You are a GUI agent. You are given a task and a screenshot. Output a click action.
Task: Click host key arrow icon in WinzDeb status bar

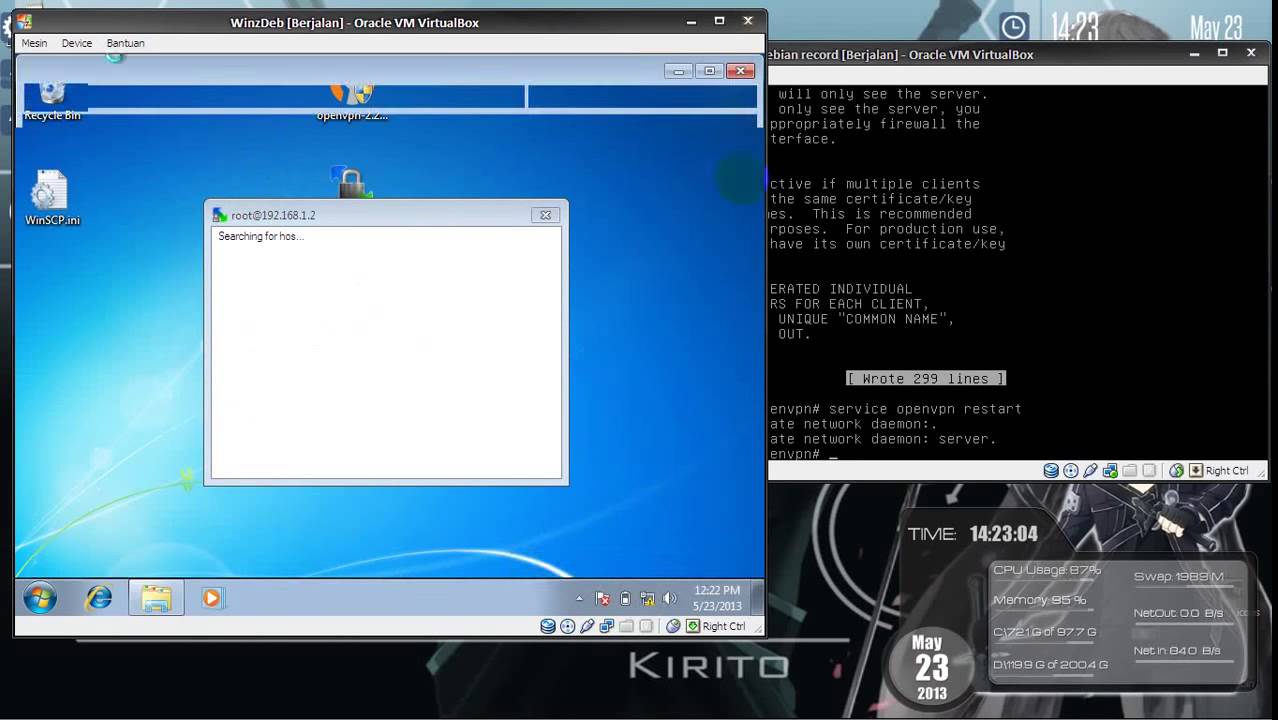693,627
